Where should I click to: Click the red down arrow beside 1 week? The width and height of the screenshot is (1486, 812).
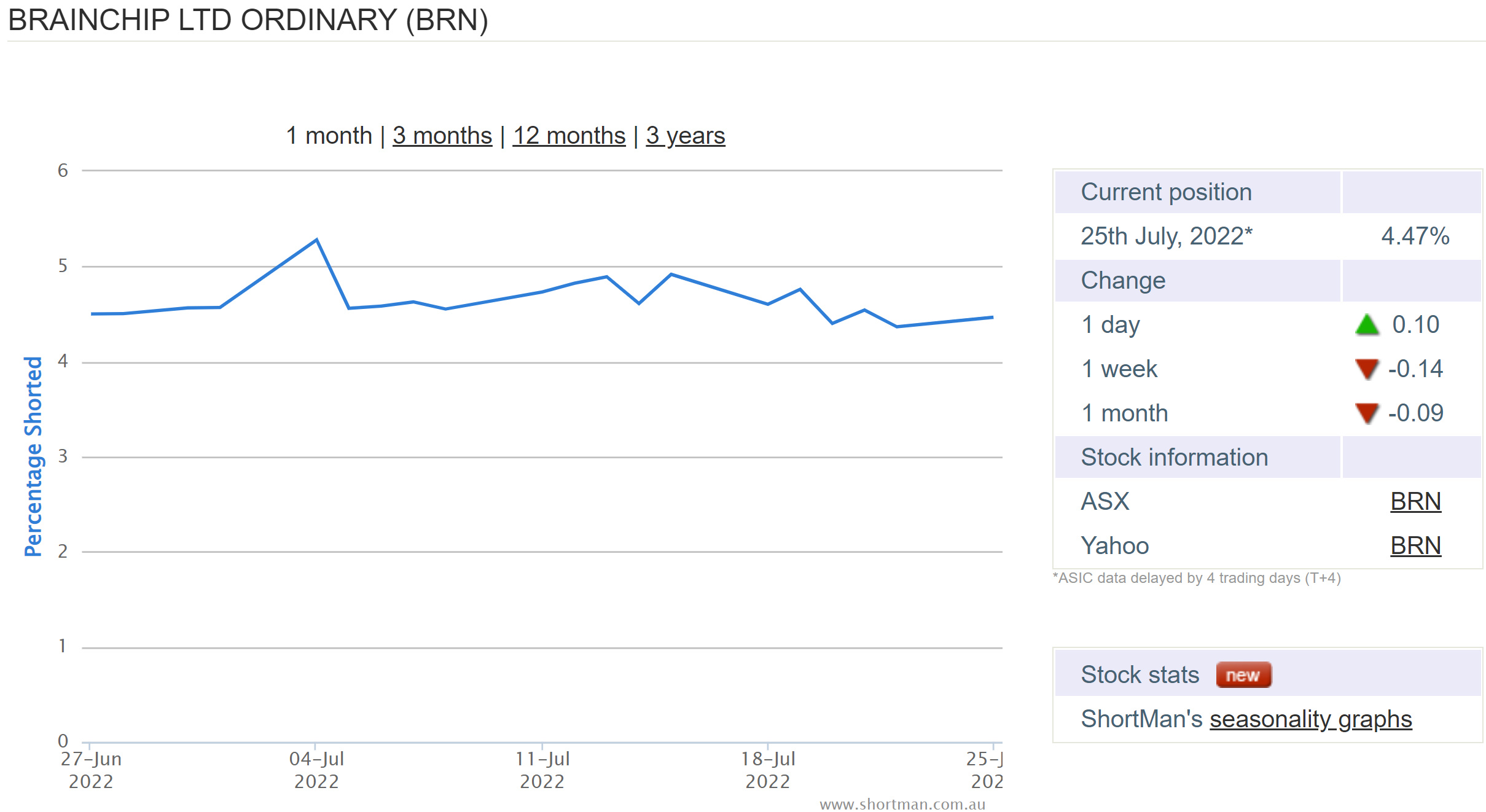tap(1366, 369)
